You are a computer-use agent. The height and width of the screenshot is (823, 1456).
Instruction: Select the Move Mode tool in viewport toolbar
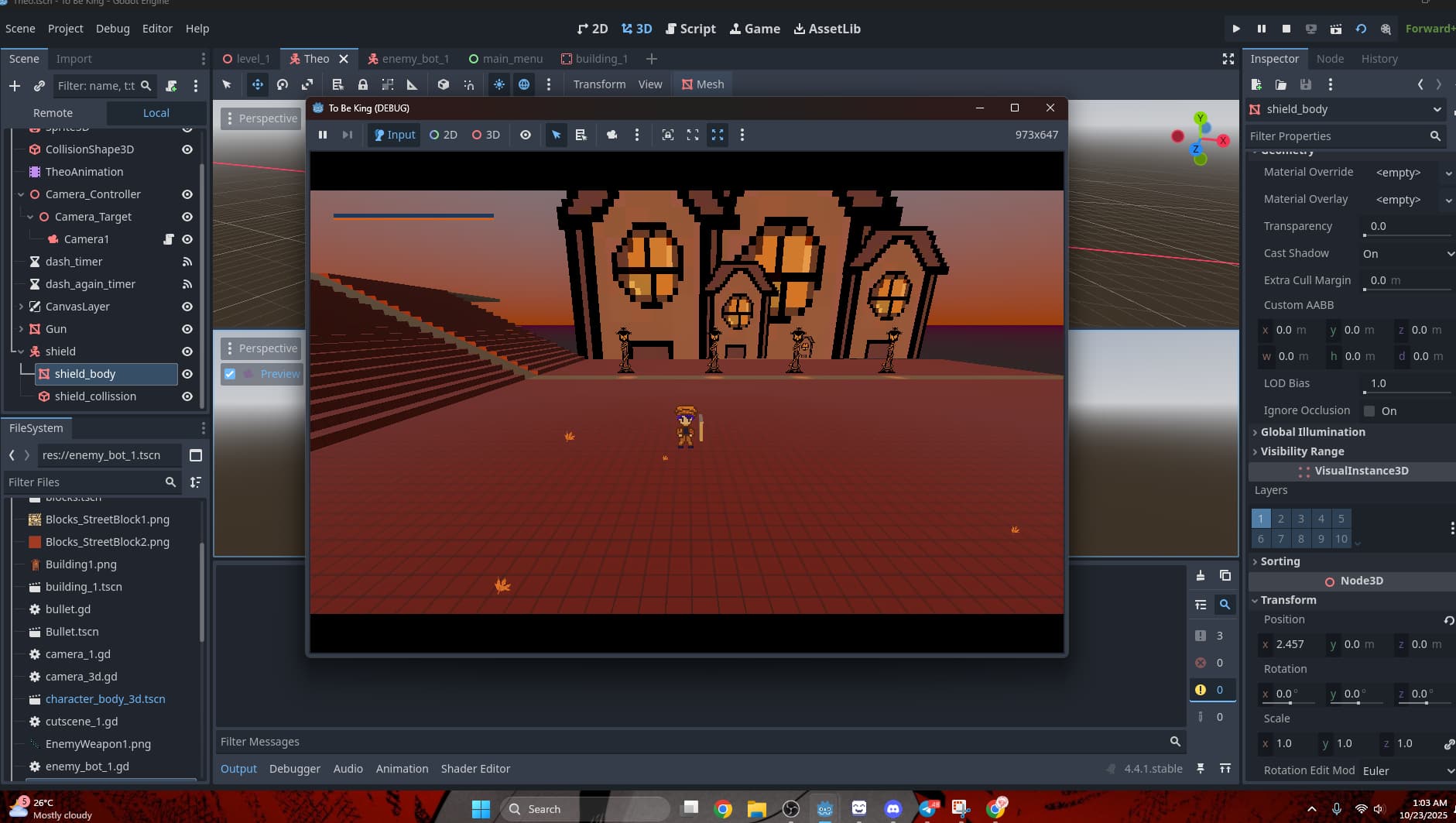pos(257,84)
